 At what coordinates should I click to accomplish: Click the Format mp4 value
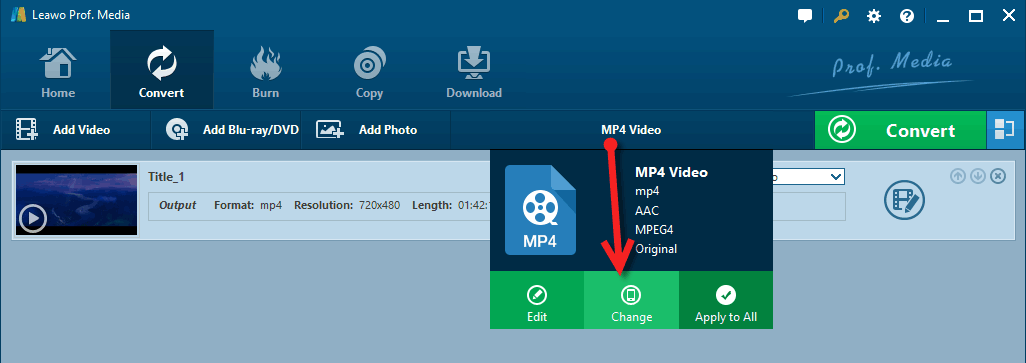click(271, 205)
